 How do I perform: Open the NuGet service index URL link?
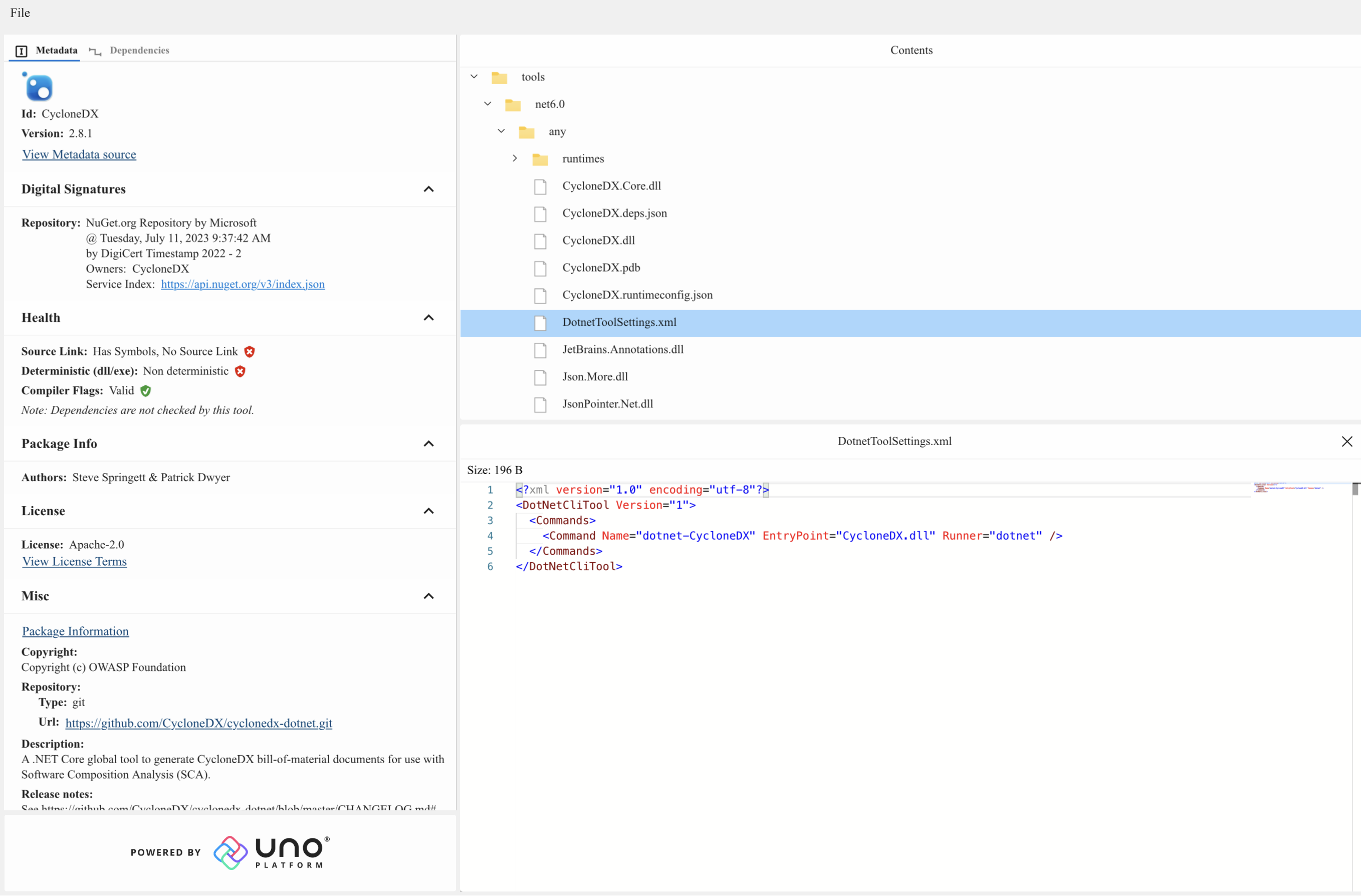pyautogui.click(x=243, y=284)
